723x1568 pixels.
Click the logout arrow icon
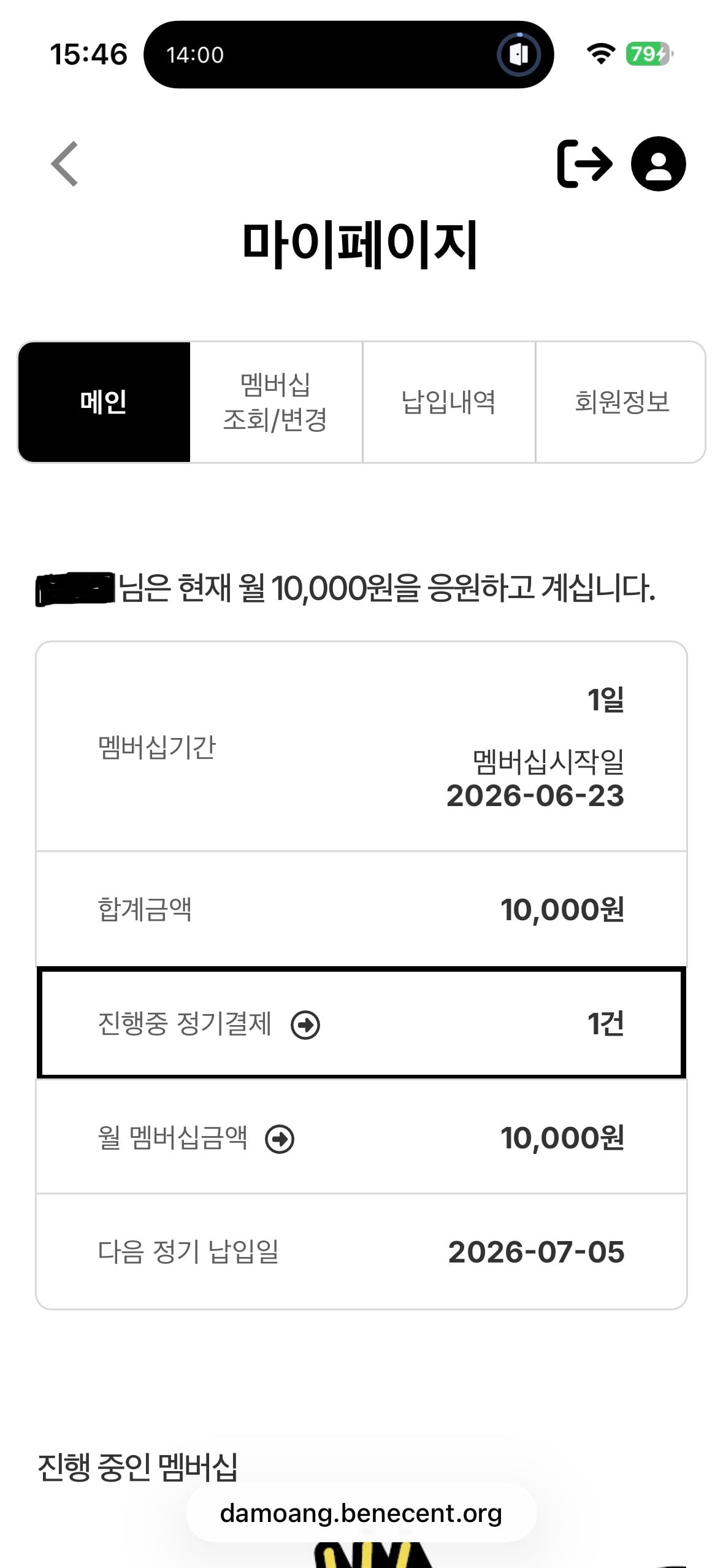[x=584, y=164]
